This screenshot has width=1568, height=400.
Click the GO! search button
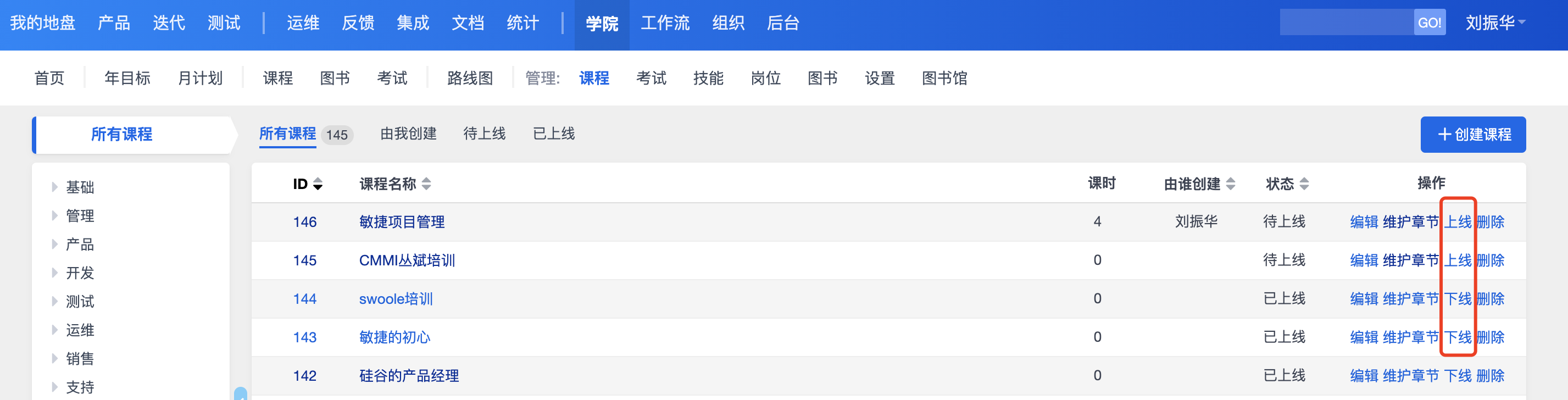coord(1428,23)
